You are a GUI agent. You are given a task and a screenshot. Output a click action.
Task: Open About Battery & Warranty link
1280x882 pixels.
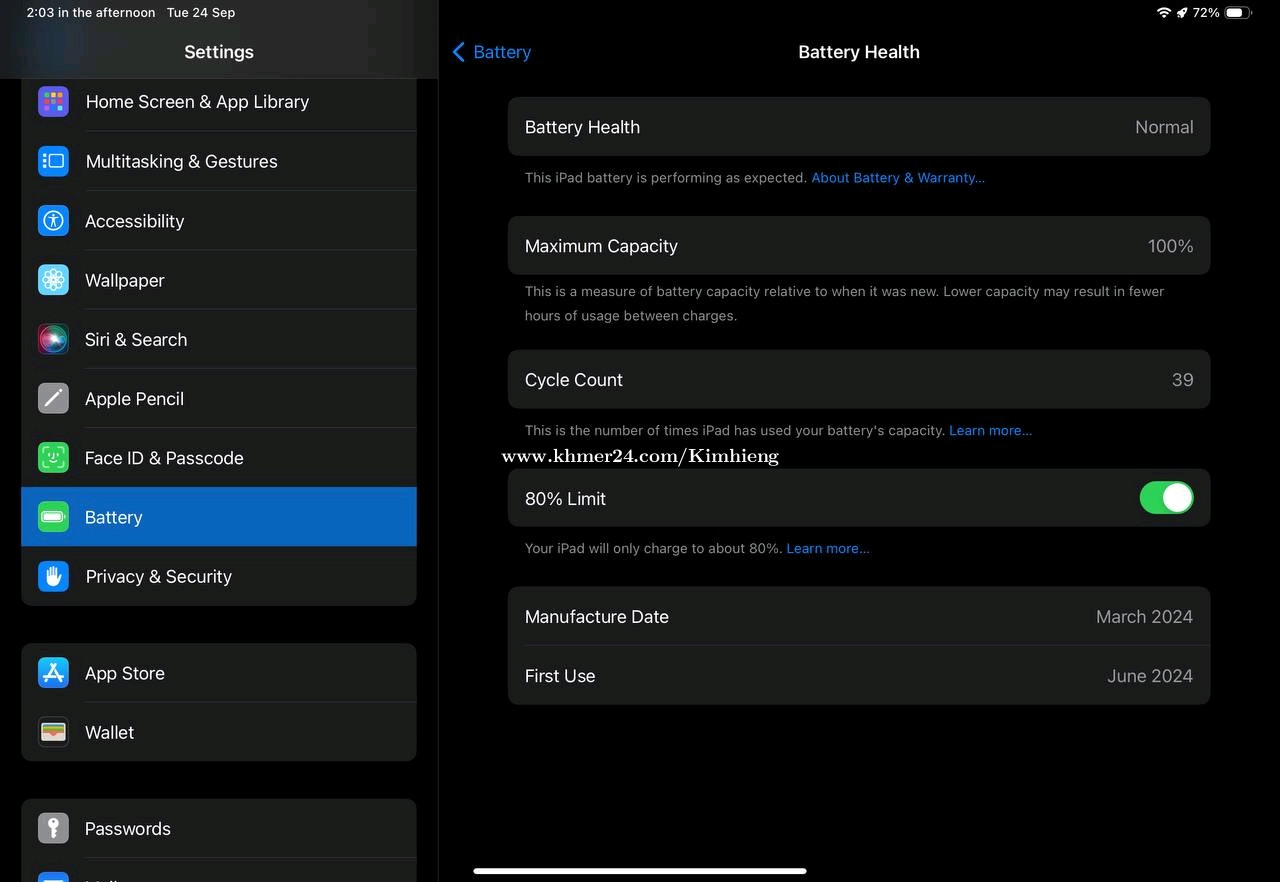[x=897, y=178]
